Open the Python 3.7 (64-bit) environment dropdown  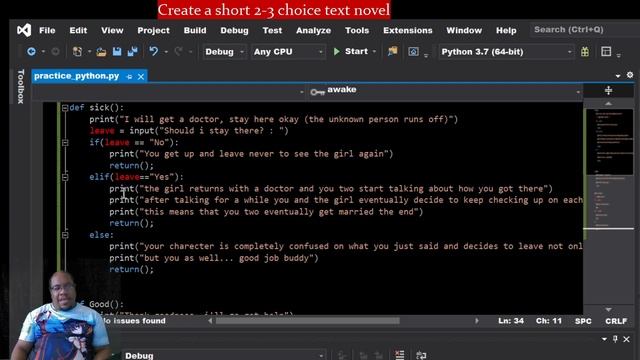click(506, 52)
